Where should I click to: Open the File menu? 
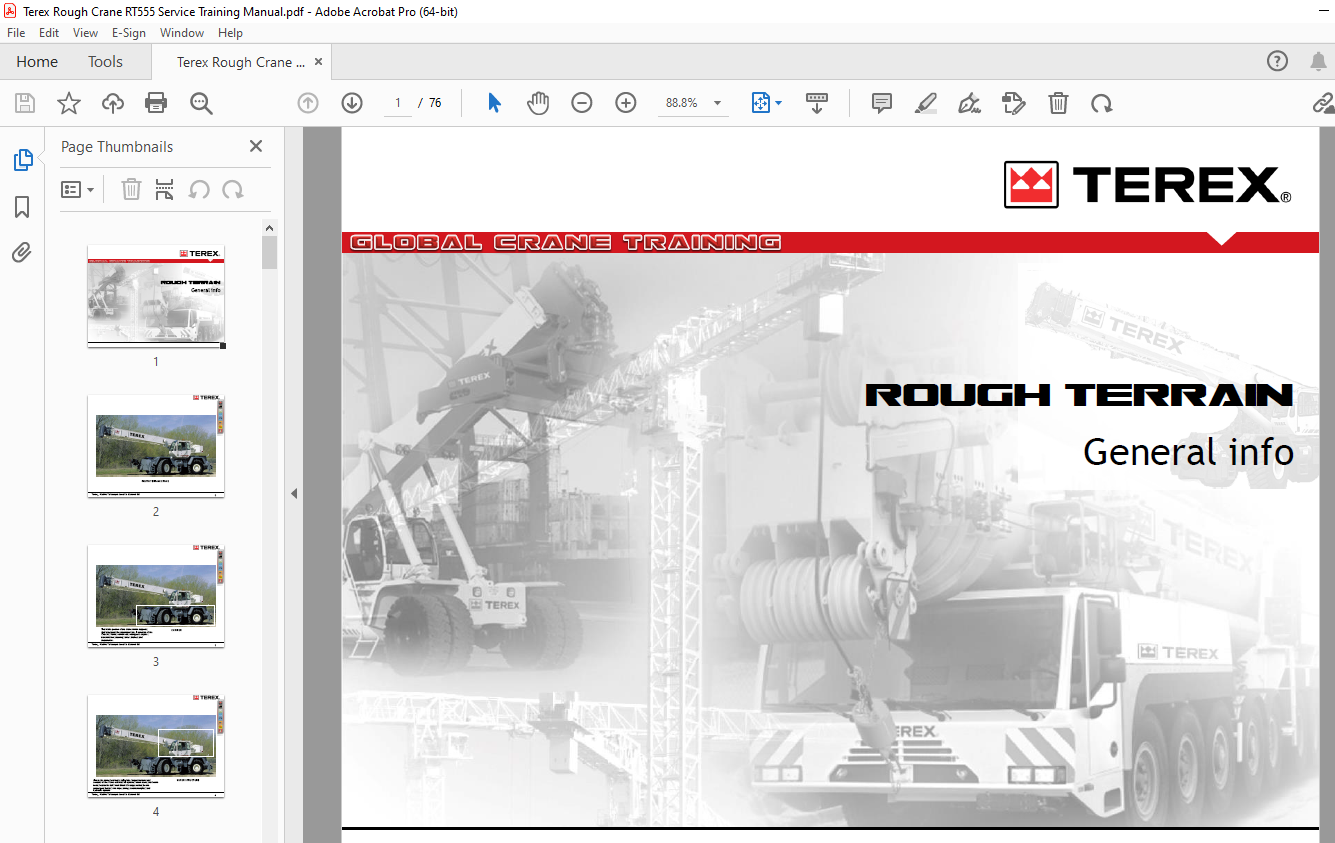pyautogui.click(x=16, y=33)
